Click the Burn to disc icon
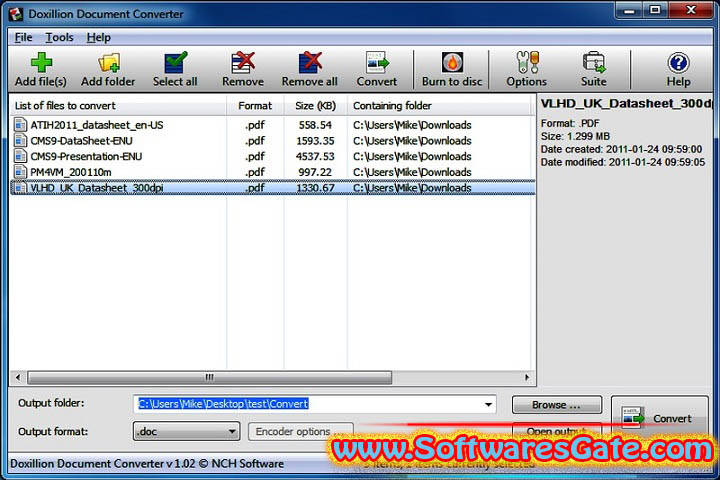Viewport: 720px width, 480px height. pos(452,62)
